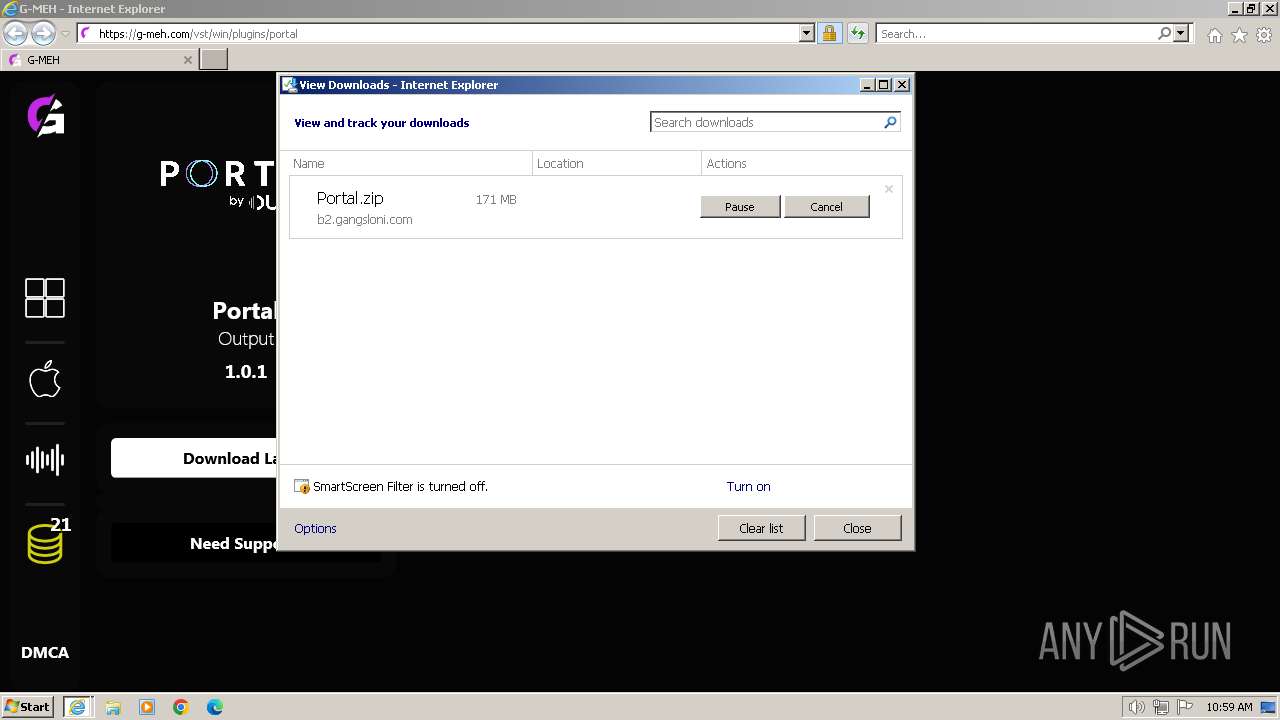Image resolution: width=1280 pixels, height=720 pixels.
Task: Click the volume speaker tray icon
Action: [x=1136, y=707]
